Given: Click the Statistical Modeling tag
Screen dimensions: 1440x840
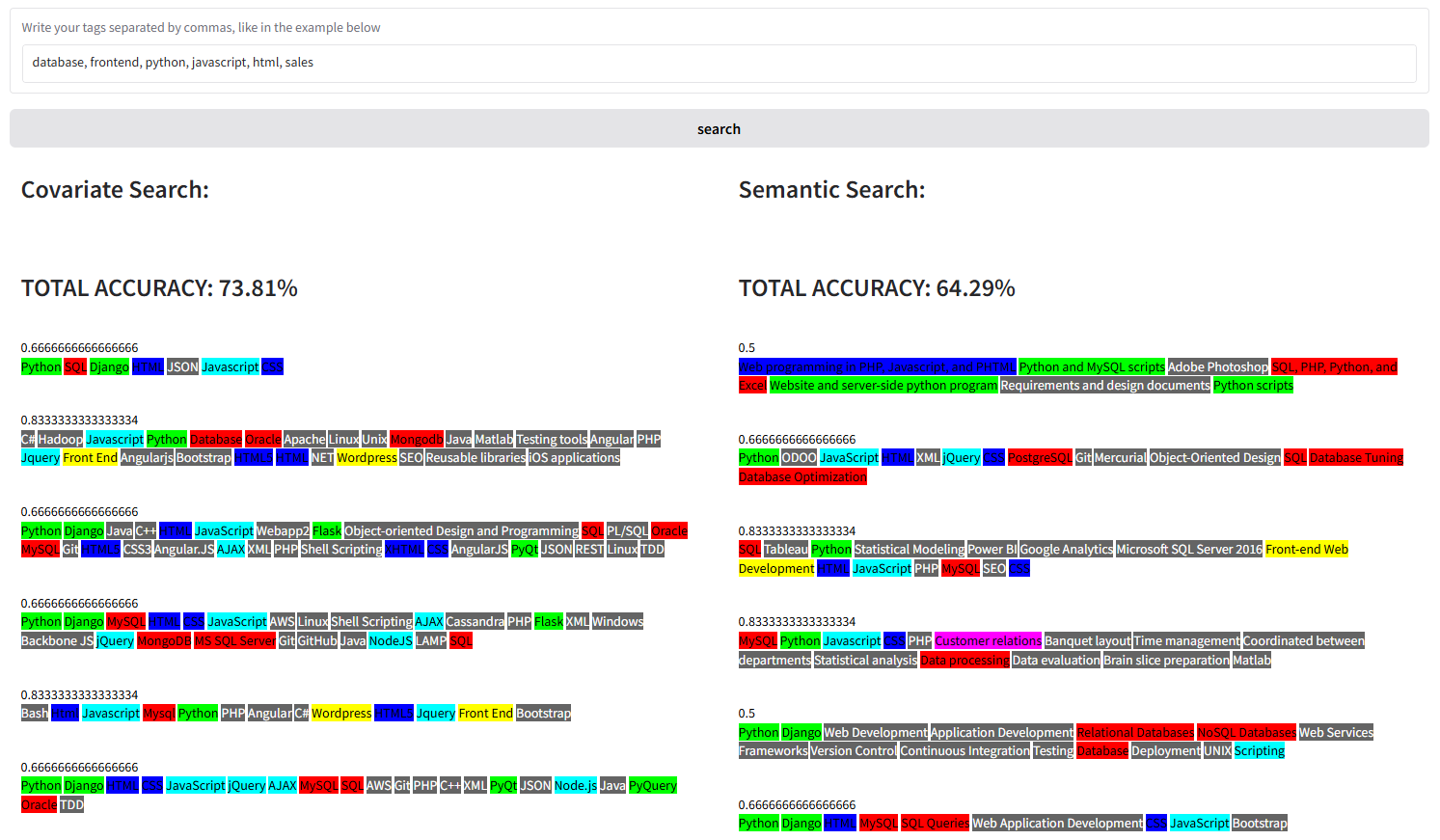Looking at the screenshot, I should pos(910,550).
